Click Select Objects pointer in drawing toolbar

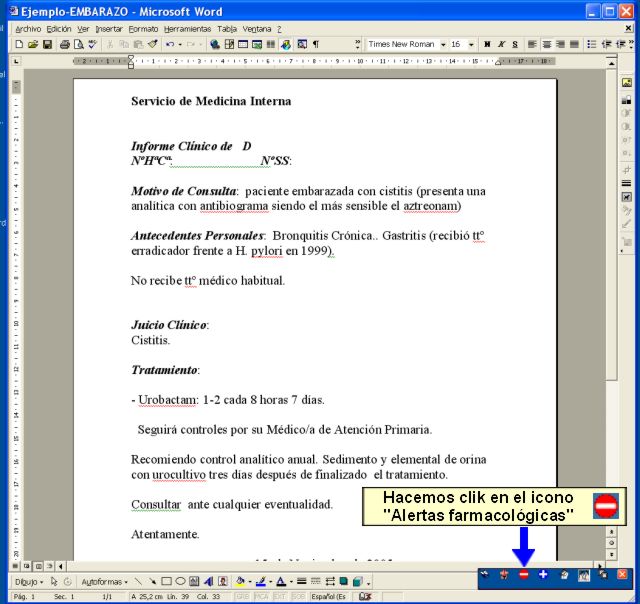coord(54,582)
